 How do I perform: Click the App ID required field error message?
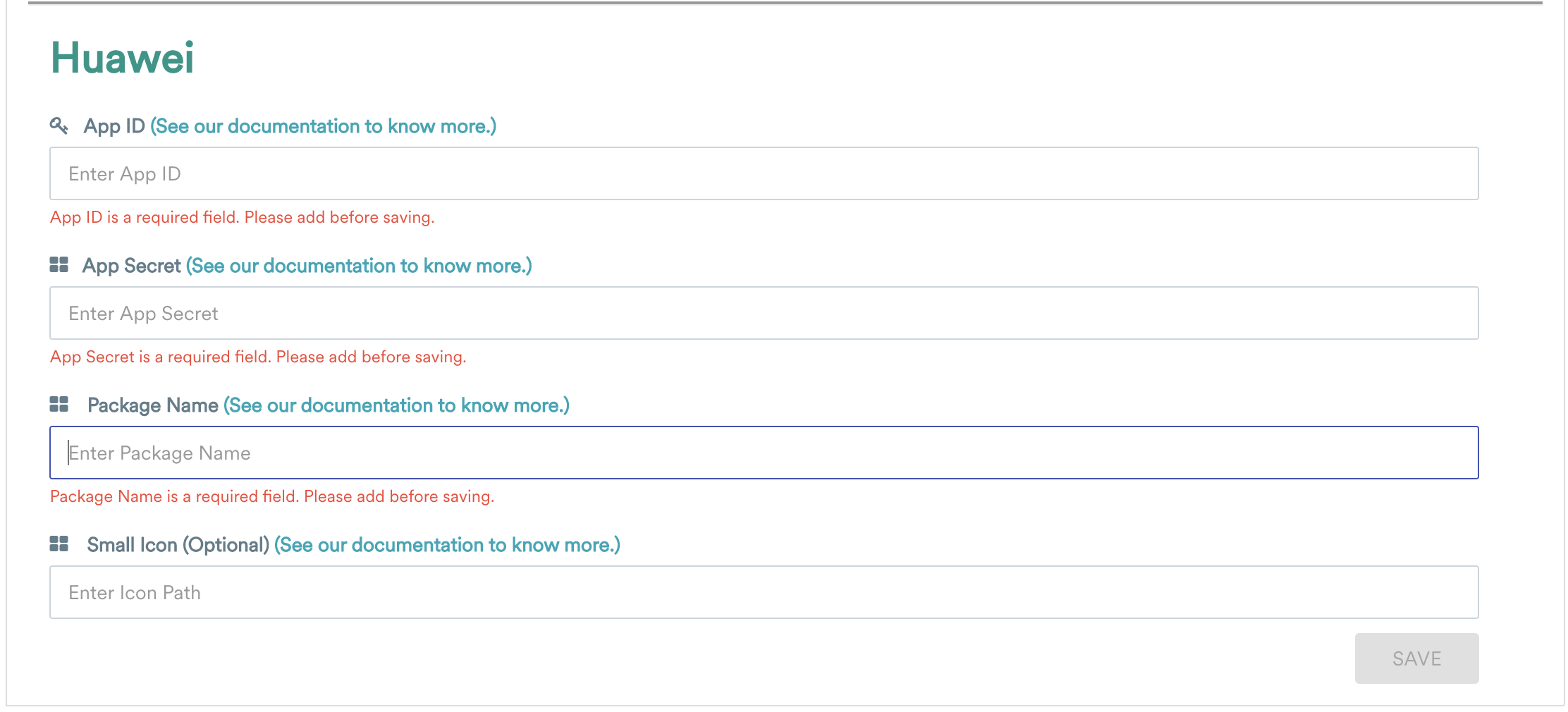pyautogui.click(x=242, y=217)
